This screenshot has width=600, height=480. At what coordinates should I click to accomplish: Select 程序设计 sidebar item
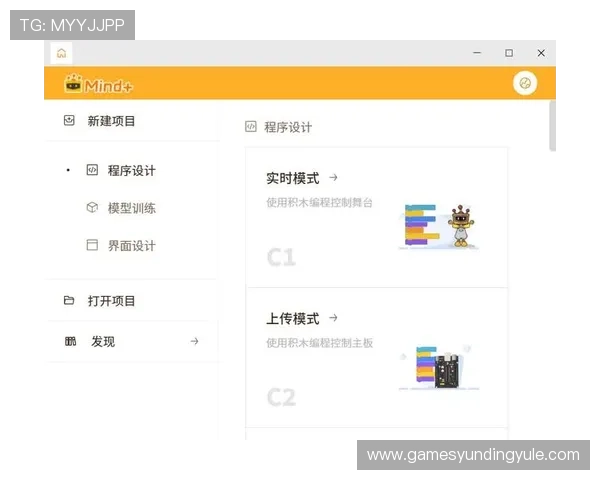132,170
